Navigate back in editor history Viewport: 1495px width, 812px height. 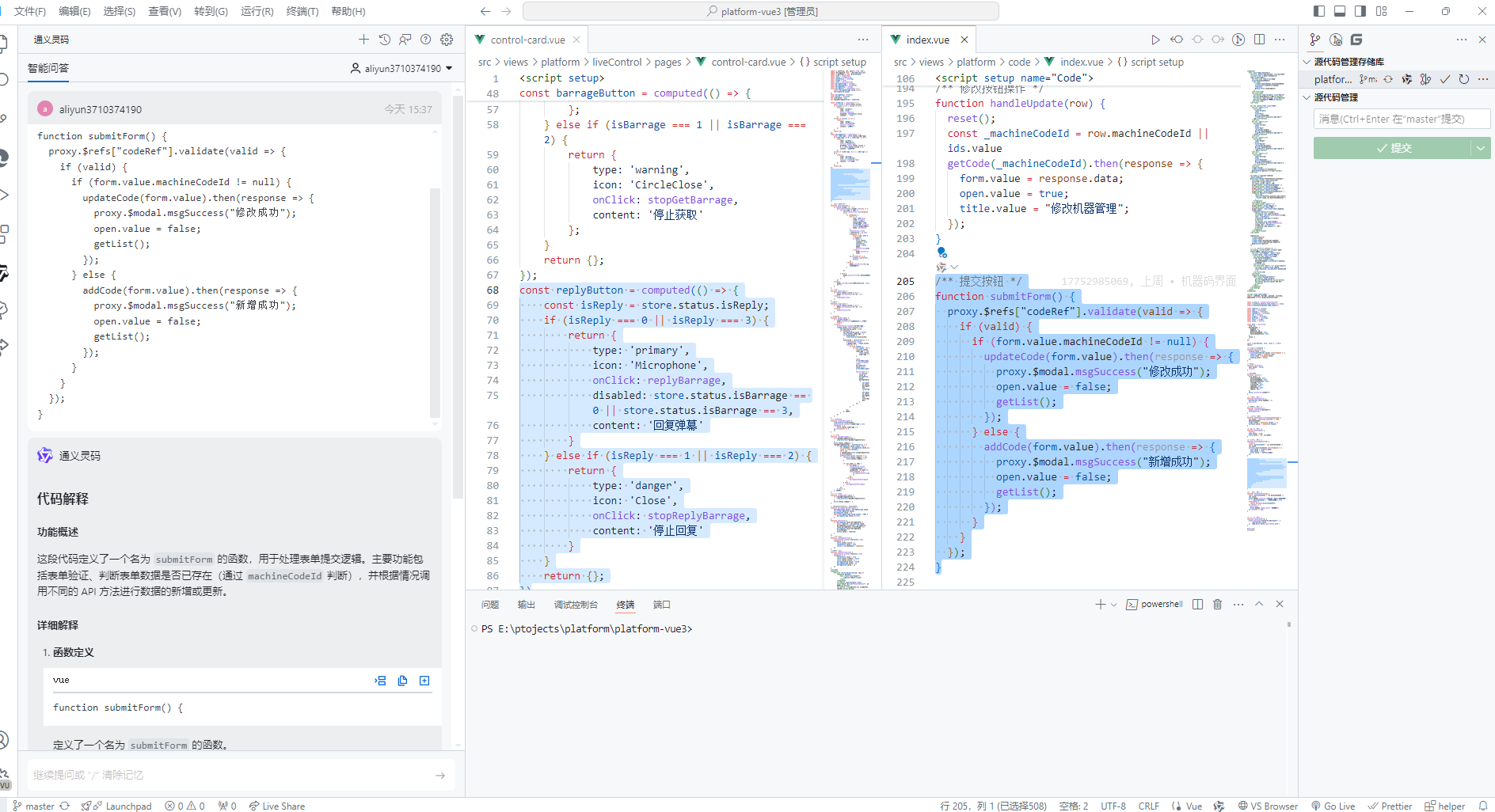pyautogui.click(x=485, y=11)
